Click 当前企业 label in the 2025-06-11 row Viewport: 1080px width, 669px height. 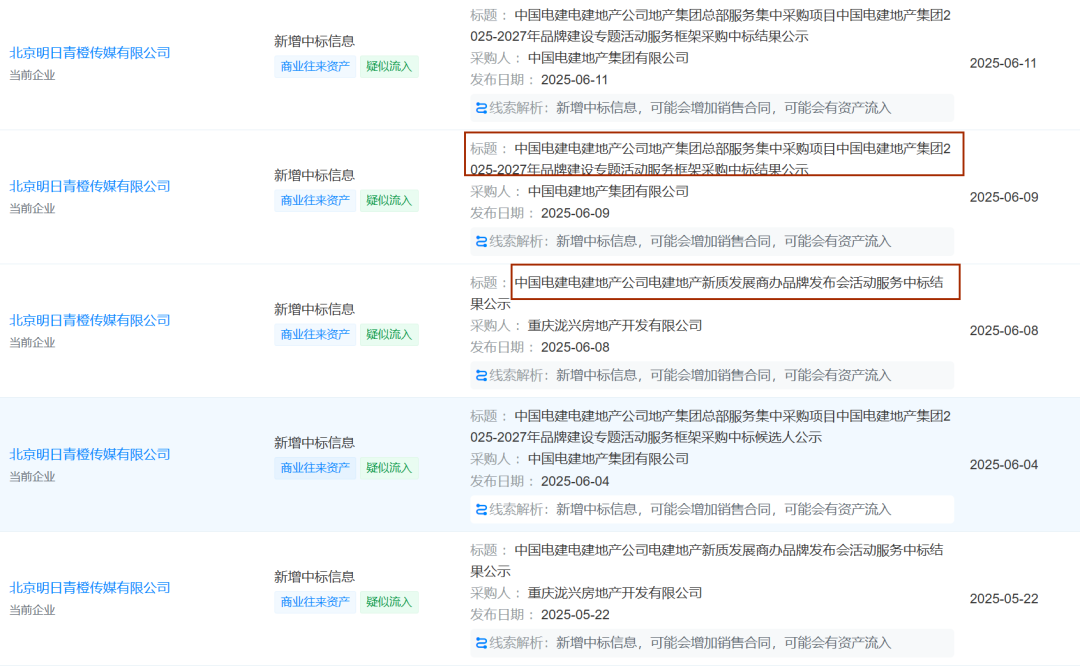[32, 75]
